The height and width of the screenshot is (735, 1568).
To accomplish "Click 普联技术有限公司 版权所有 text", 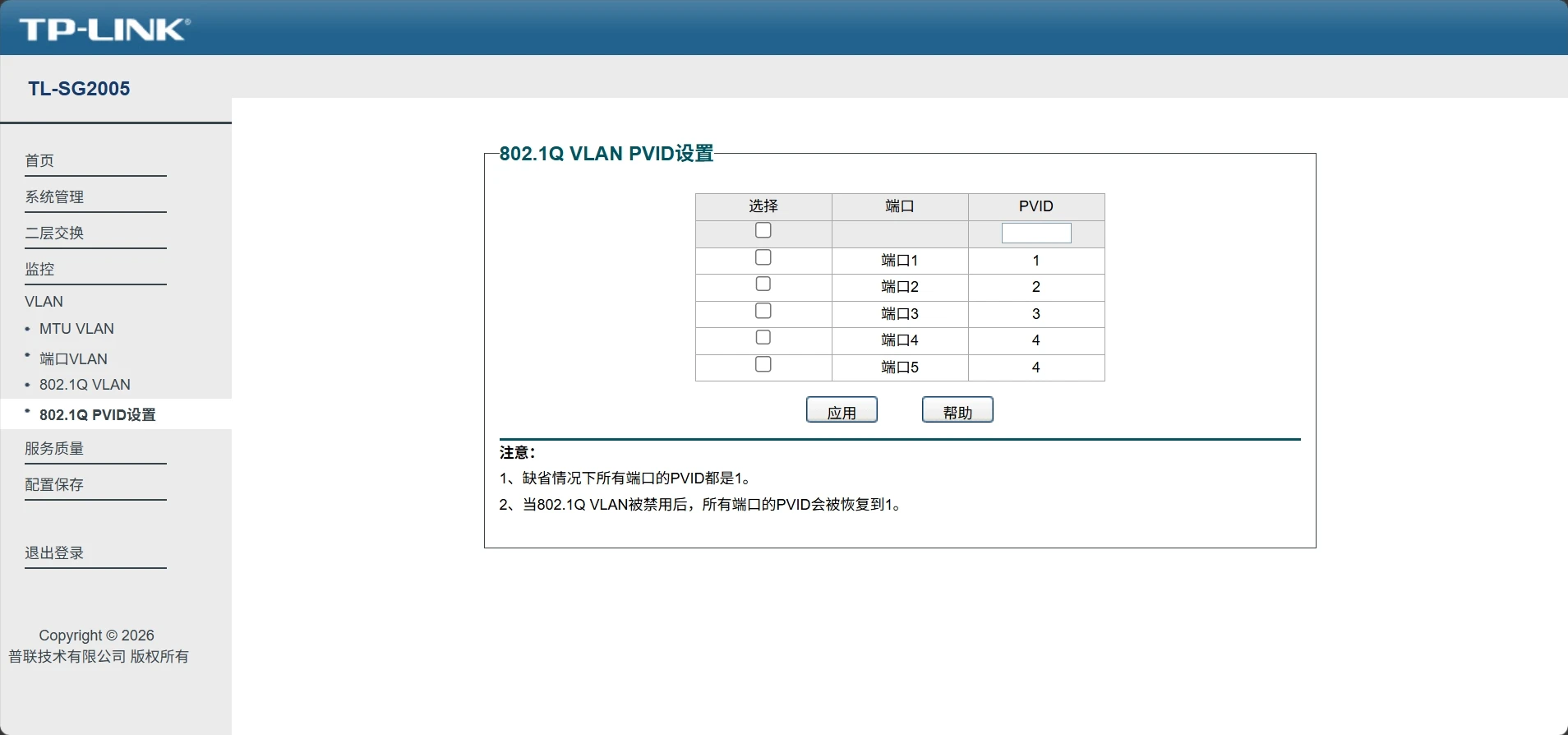I will [x=99, y=657].
